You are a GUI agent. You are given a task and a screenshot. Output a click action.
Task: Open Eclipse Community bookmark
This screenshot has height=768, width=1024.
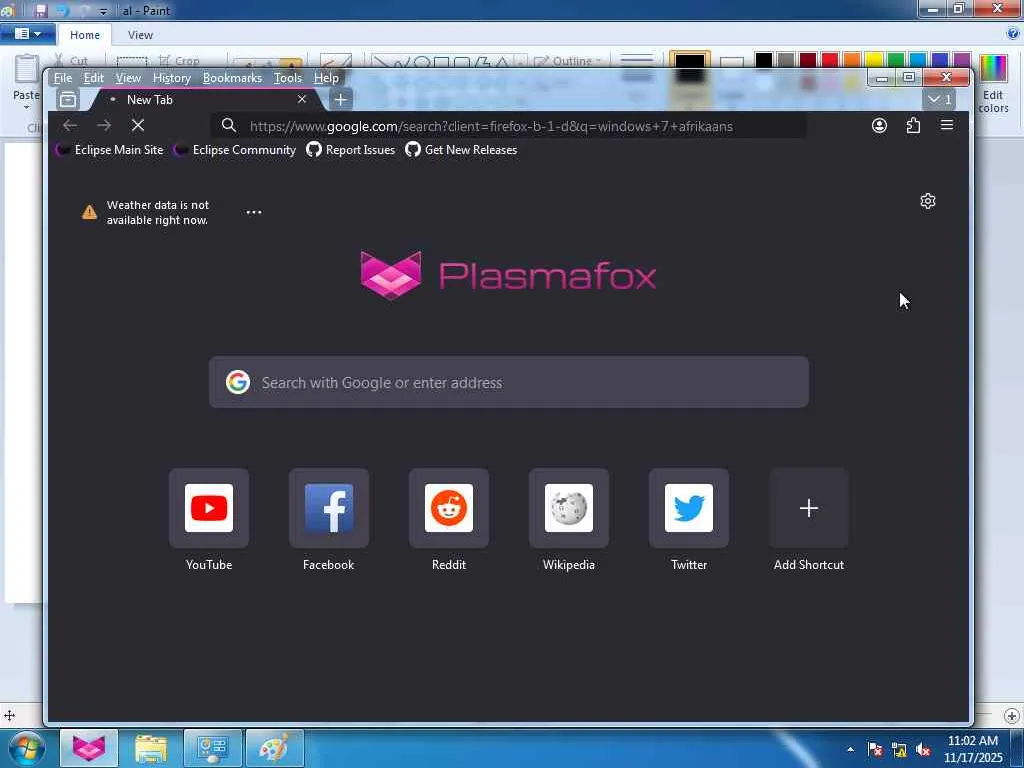(x=235, y=150)
